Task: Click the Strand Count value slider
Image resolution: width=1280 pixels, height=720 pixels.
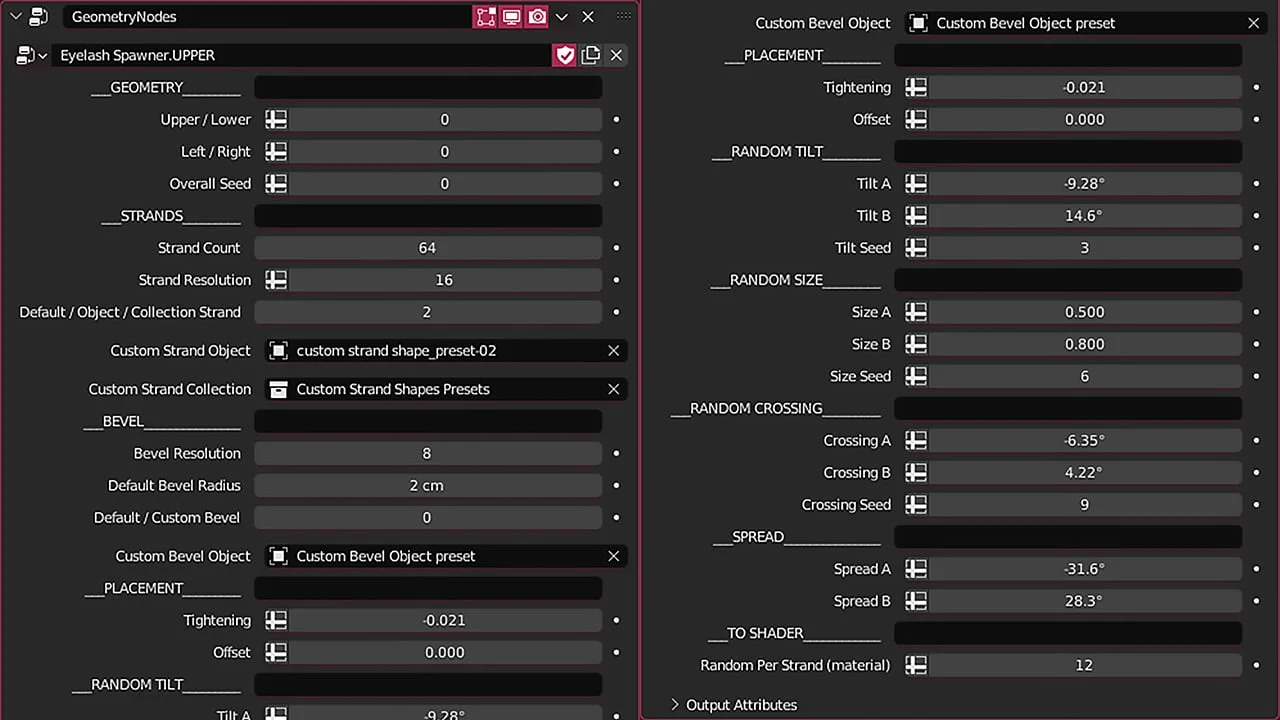Action: [427, 248]
